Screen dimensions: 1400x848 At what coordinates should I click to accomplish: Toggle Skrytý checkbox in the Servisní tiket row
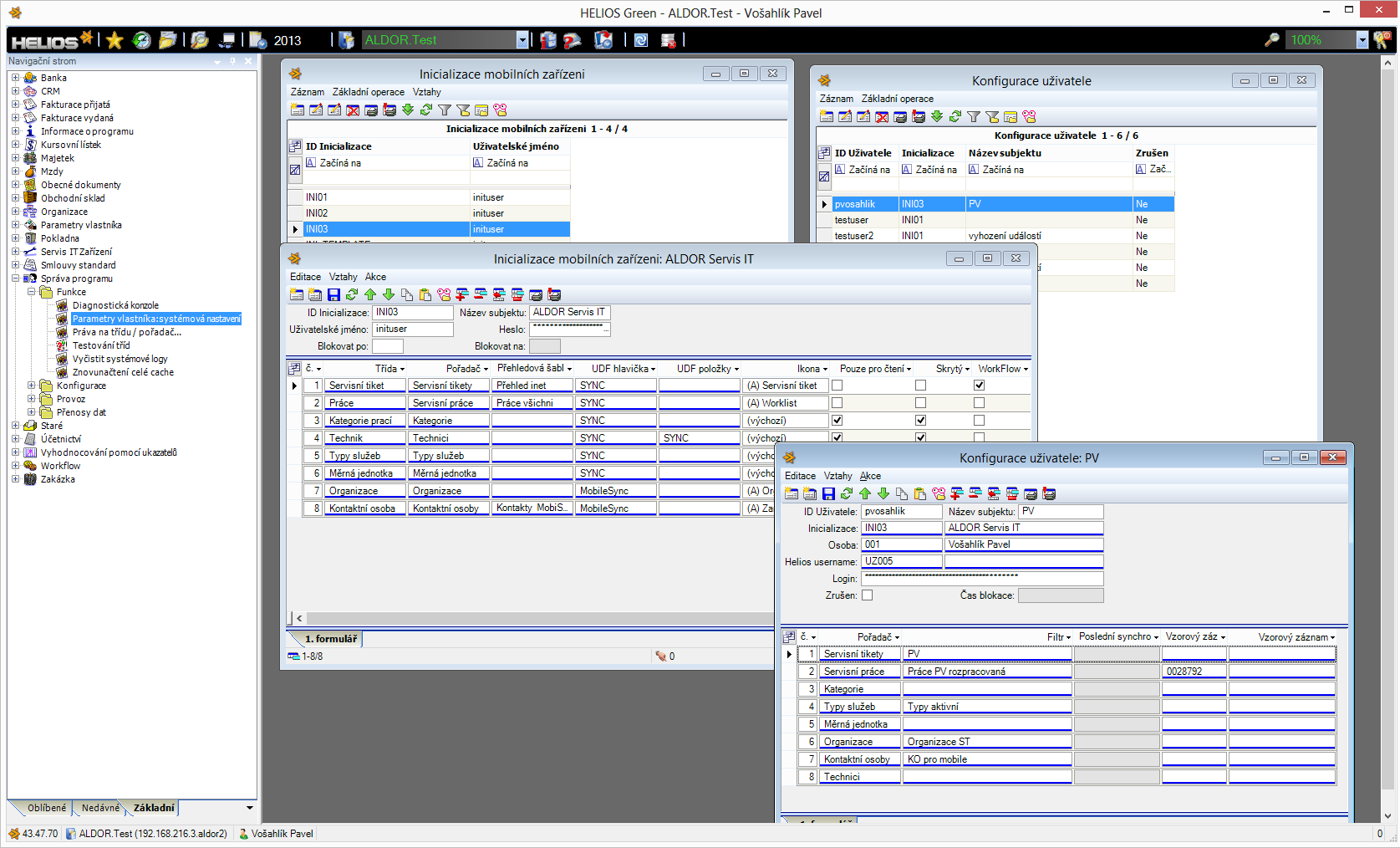[920, 386]
